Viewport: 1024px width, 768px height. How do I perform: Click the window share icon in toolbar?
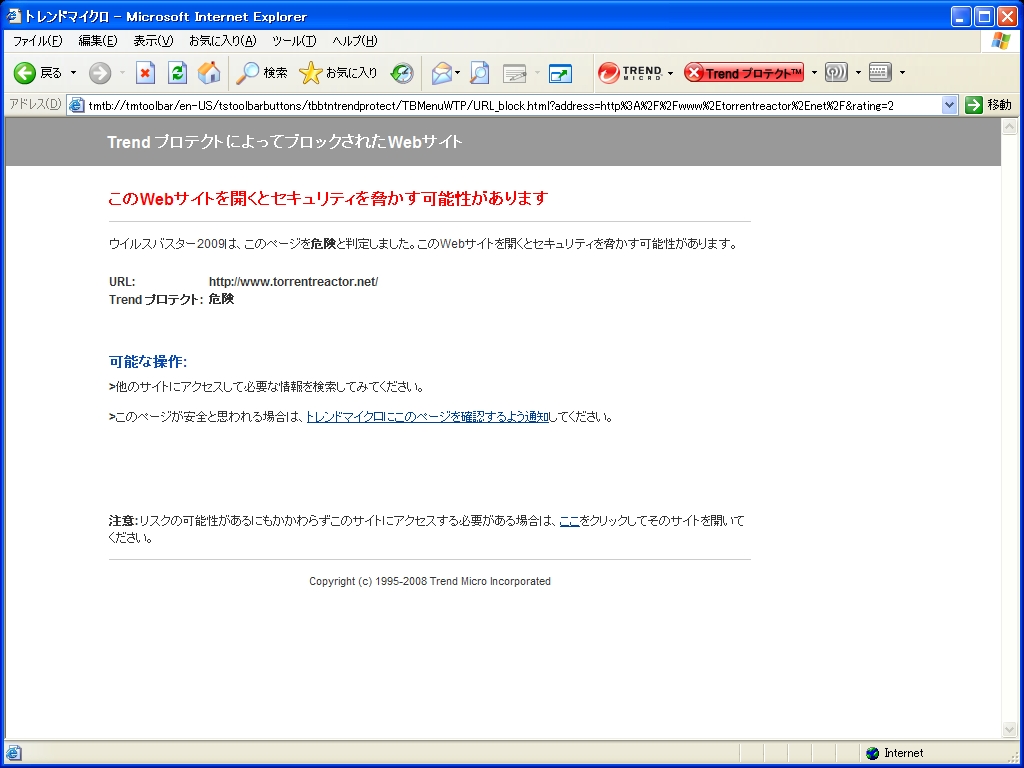[x=560, y=72]
